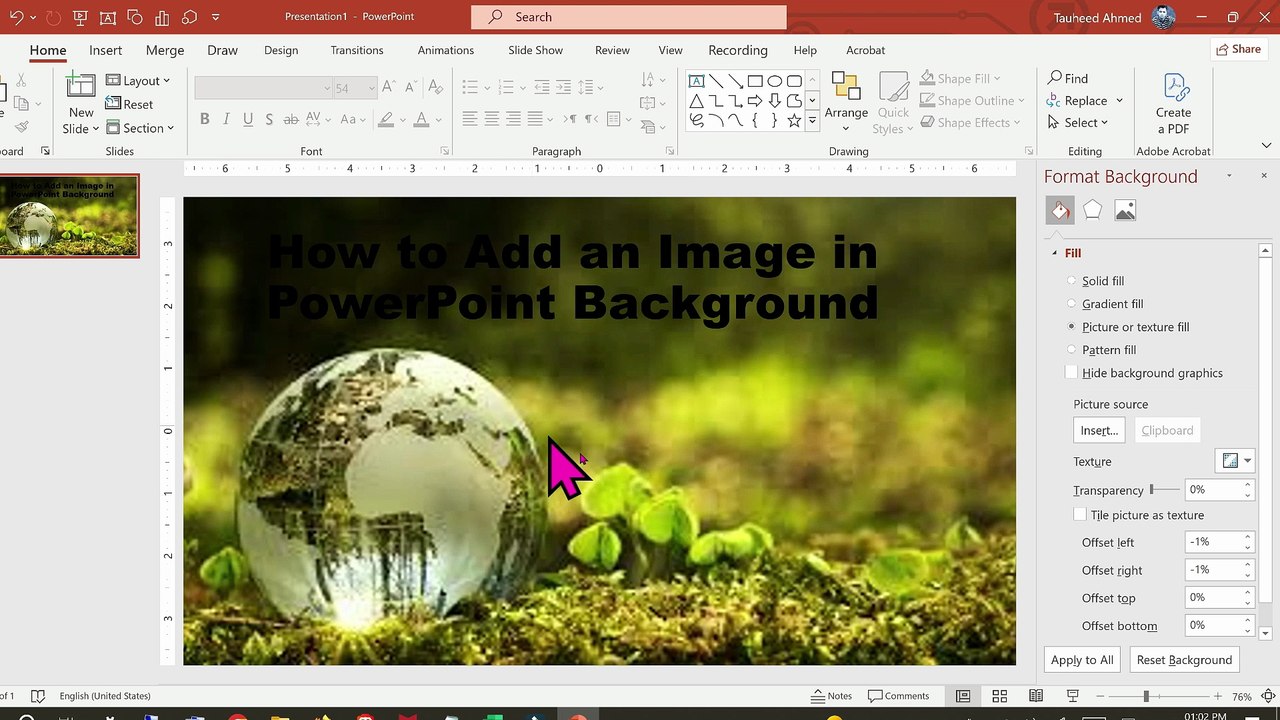Select Picture or texture fill option

click(x=1072, y=327)
